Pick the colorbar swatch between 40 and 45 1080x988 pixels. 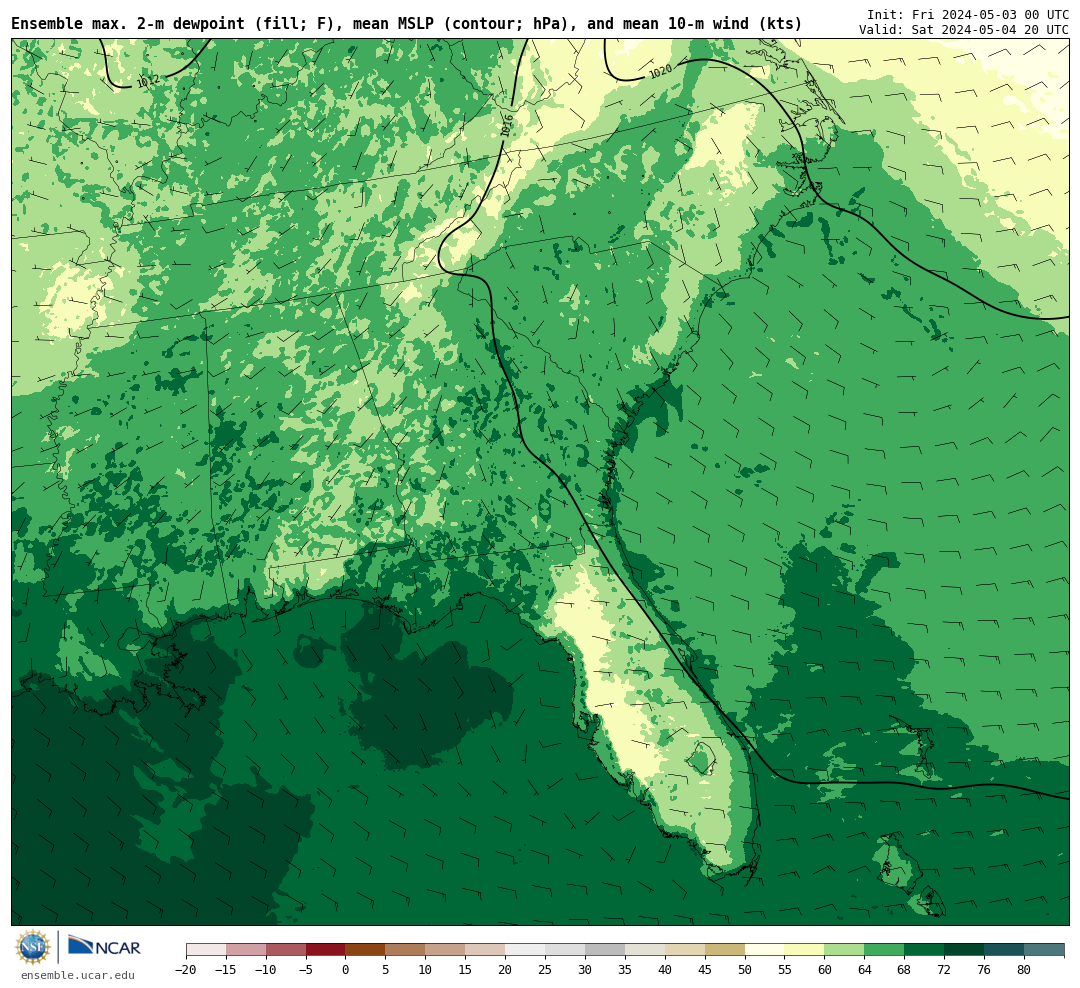click(685, 950)
